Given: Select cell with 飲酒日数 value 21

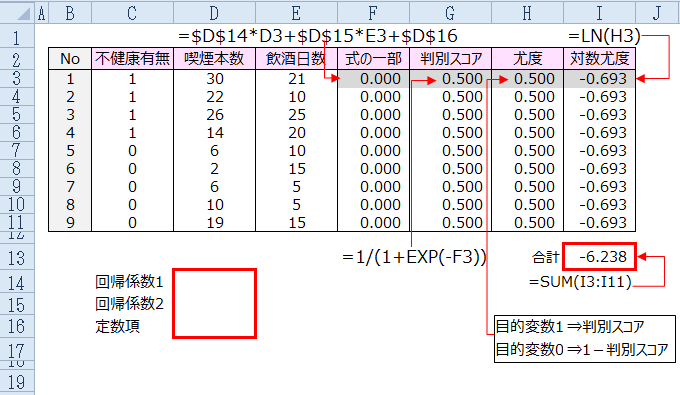Looking at the screenshot, I should tap(296, 78).
